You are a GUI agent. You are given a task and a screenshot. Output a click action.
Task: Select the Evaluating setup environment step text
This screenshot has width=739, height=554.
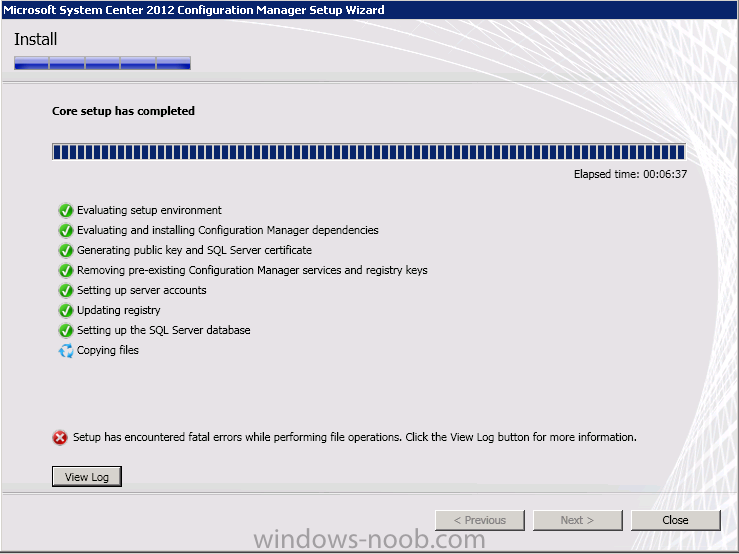[149, 210]
